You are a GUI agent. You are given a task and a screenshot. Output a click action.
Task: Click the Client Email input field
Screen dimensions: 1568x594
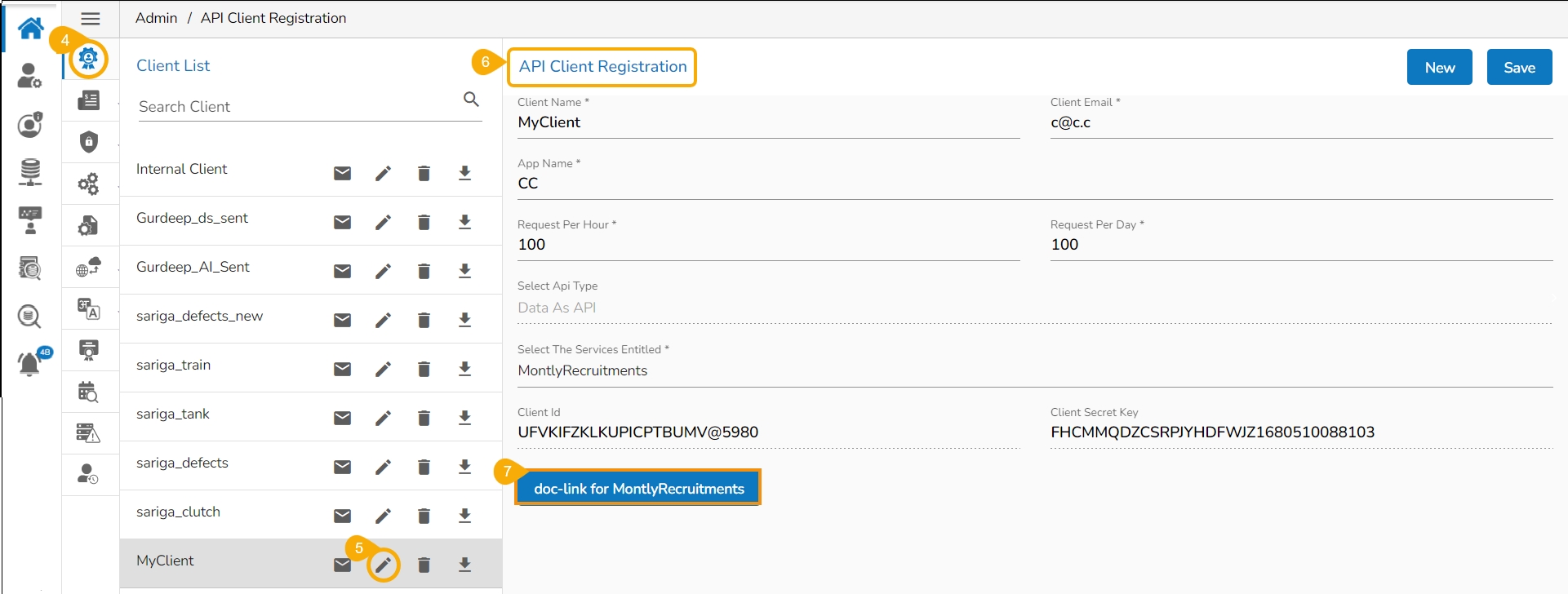[1299, 122]
